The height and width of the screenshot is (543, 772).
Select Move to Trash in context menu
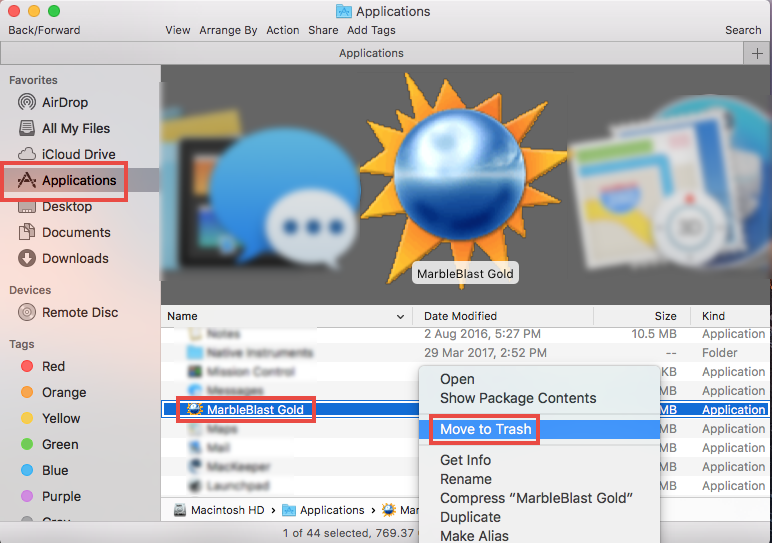coord(539,429)
